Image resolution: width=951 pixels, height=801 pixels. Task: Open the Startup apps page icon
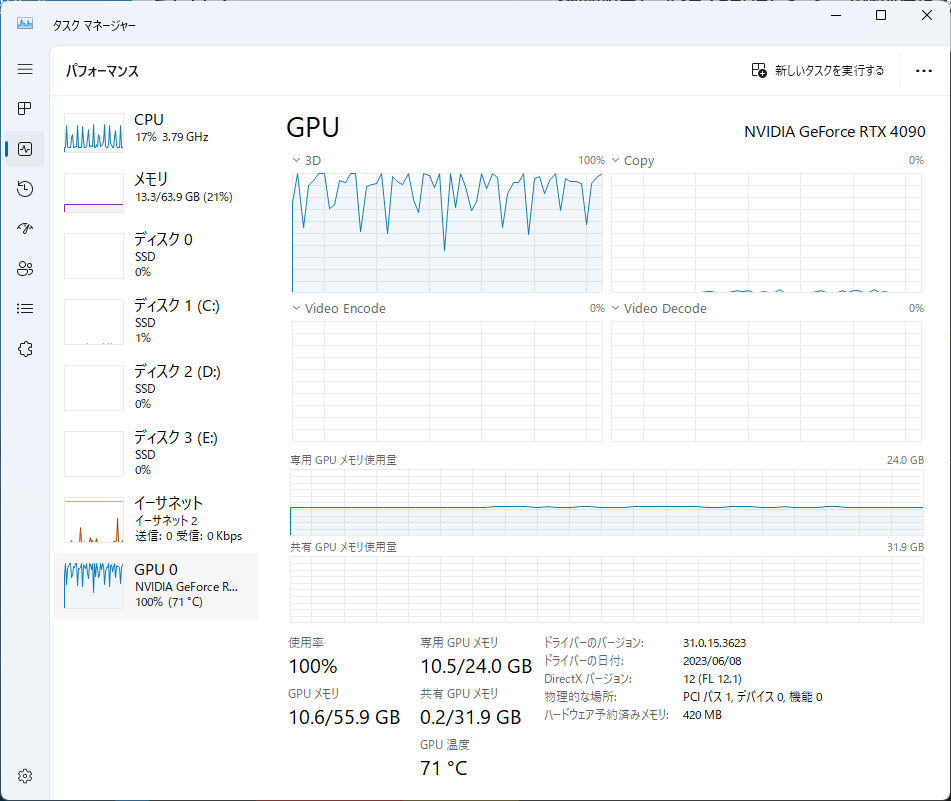25,229
